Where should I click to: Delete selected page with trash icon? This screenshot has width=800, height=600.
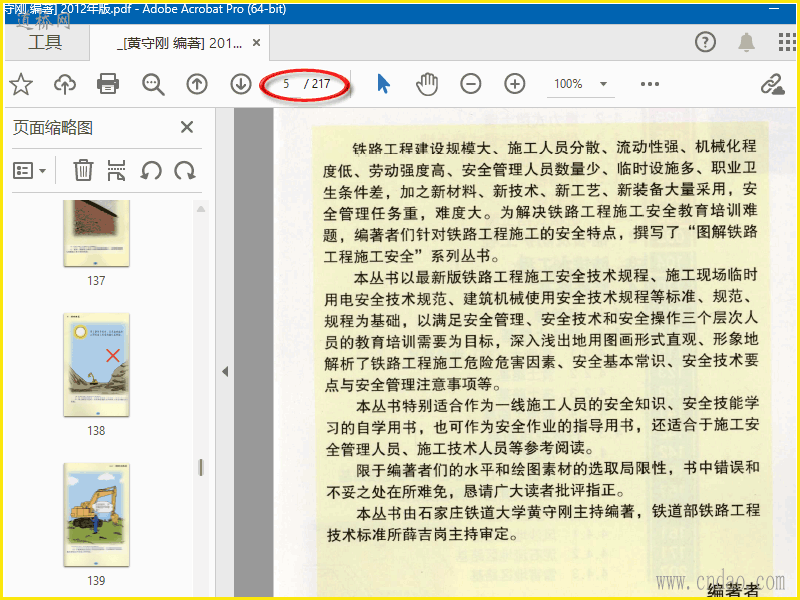coord(83,170)
